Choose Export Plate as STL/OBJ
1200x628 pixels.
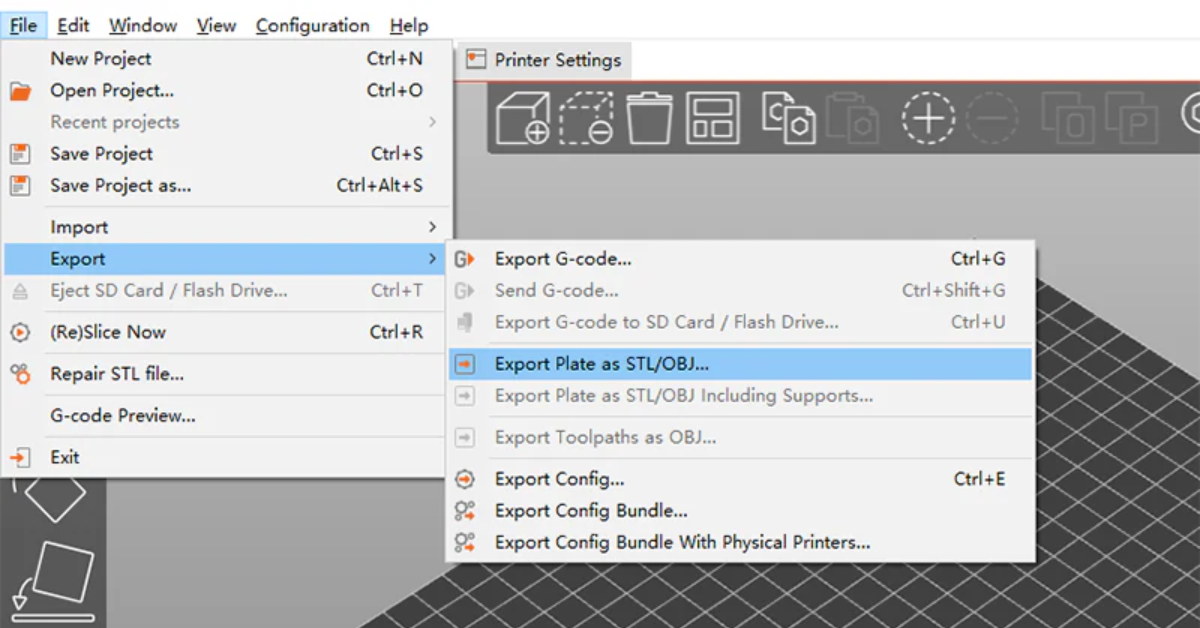point(601,364)
